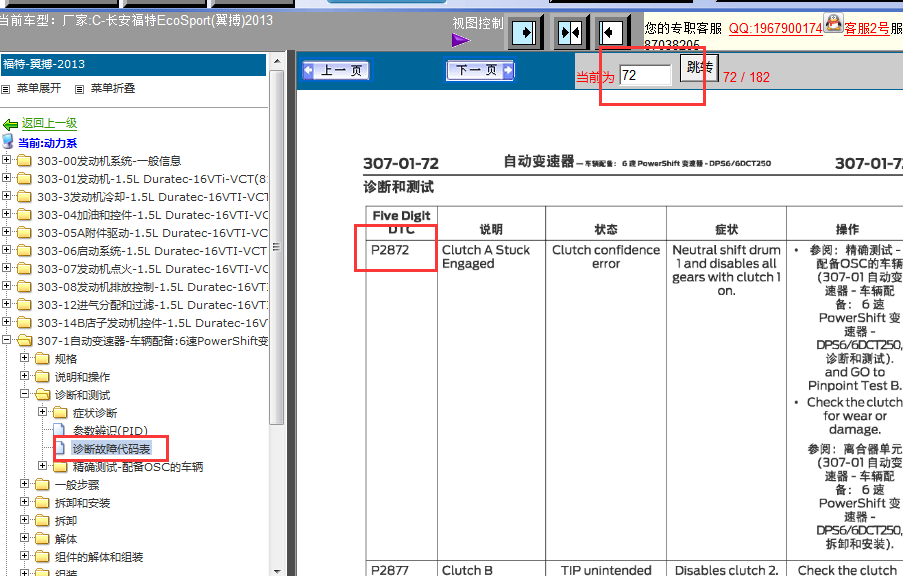
Task: Click the center-collapse view control icon
Action: (570, 32)
